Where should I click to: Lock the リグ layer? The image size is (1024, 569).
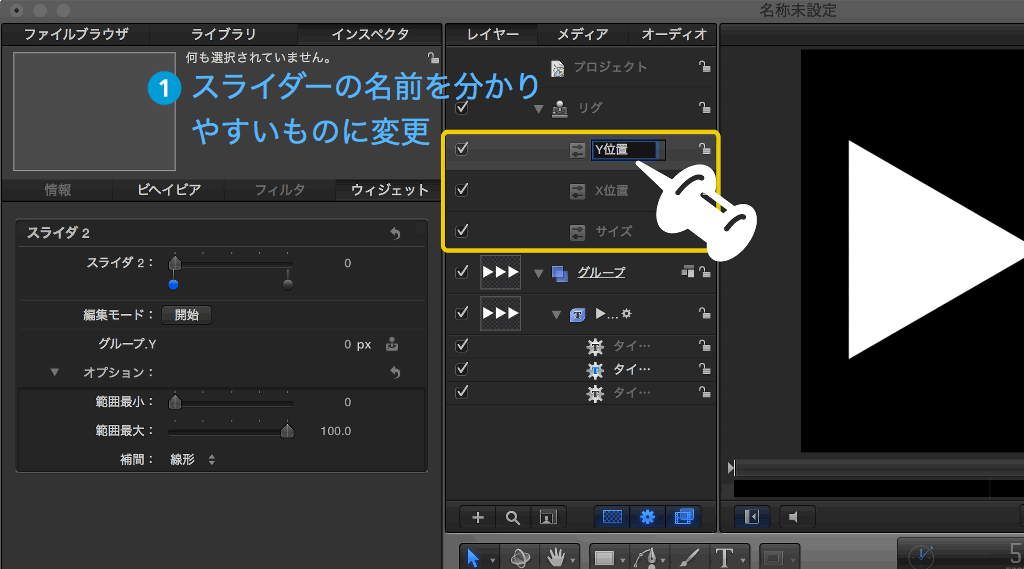point(704,108)
